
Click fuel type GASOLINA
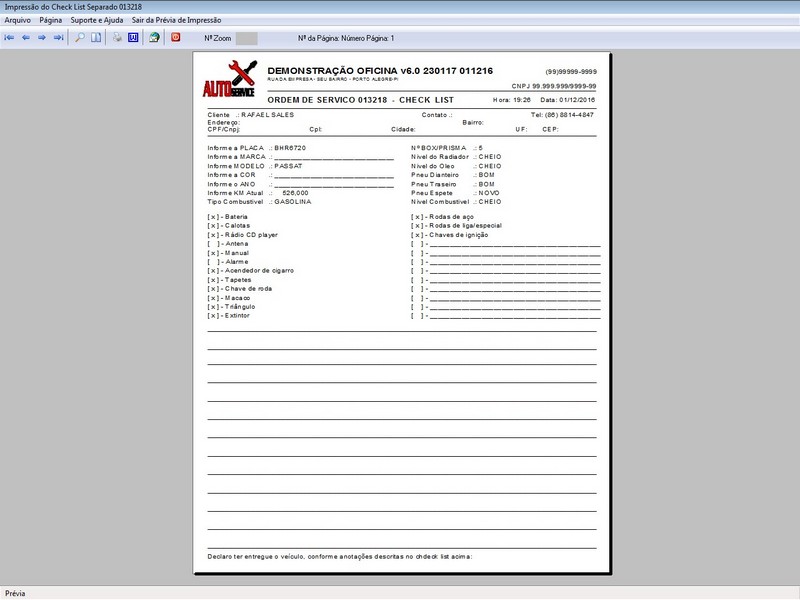(292, 202)
